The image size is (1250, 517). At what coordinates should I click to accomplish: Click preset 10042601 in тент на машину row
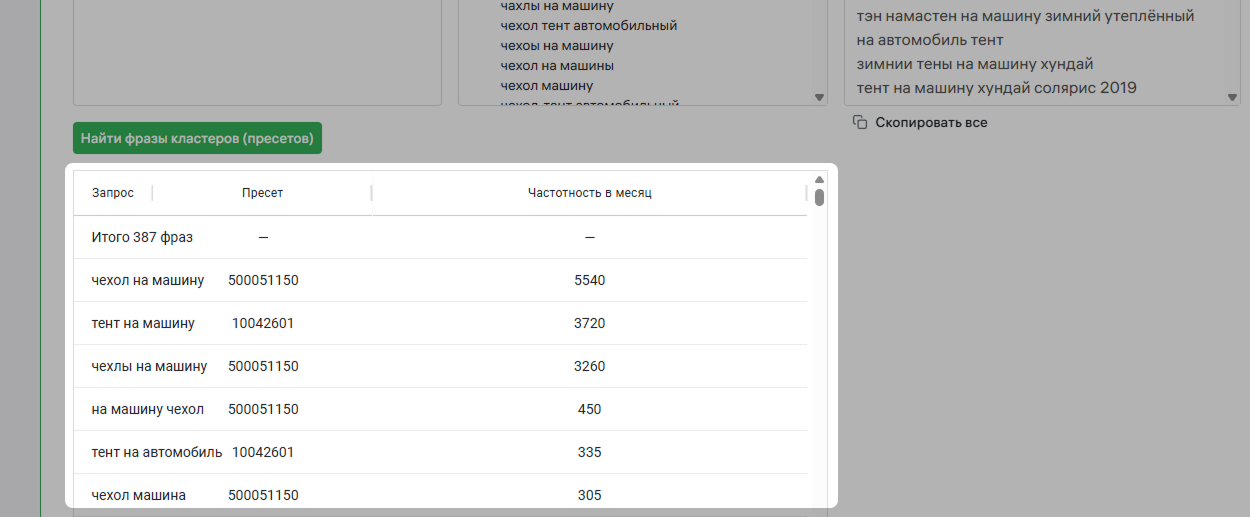pos(263,324)
